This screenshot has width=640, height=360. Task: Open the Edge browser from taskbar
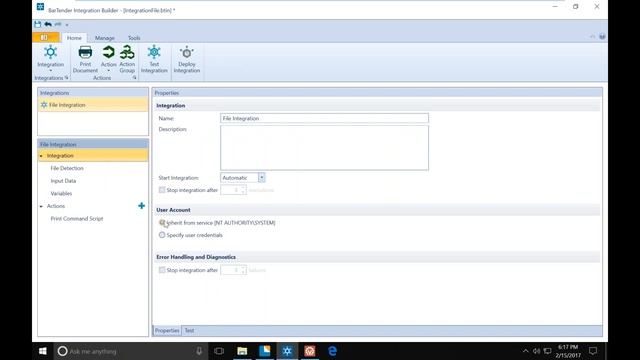tap(332, 351)
